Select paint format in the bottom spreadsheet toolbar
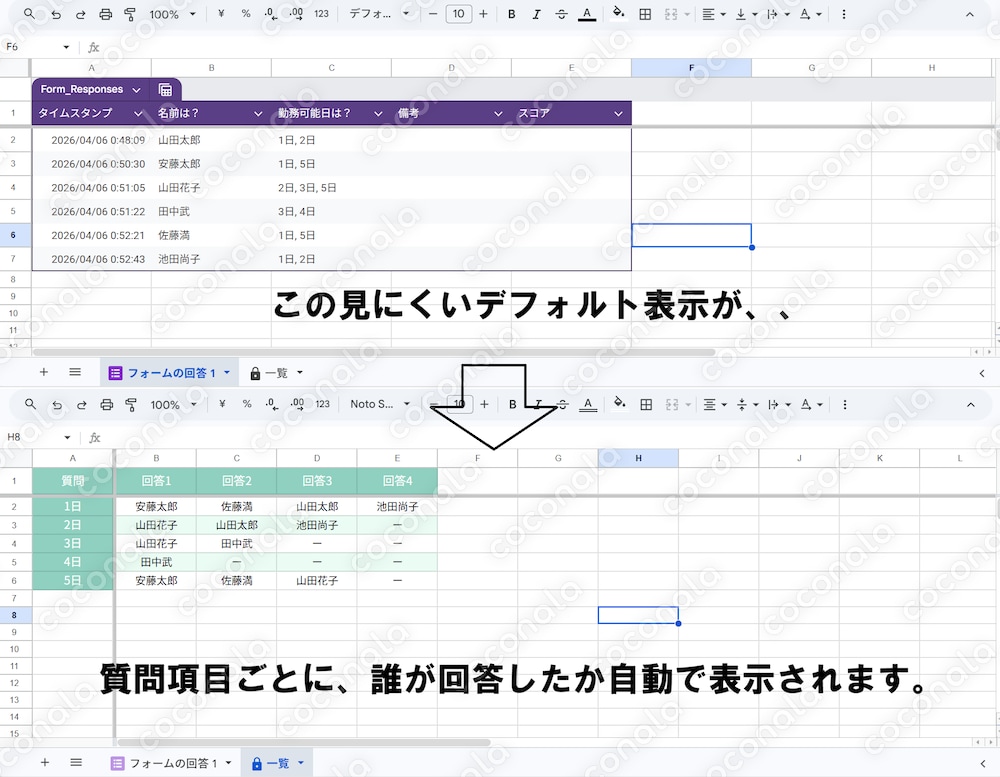Screen dimensions: 1000x777 131,404
